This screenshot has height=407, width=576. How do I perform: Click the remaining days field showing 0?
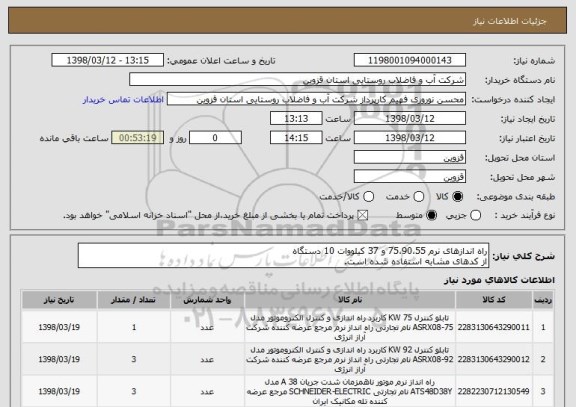point(215,138)
